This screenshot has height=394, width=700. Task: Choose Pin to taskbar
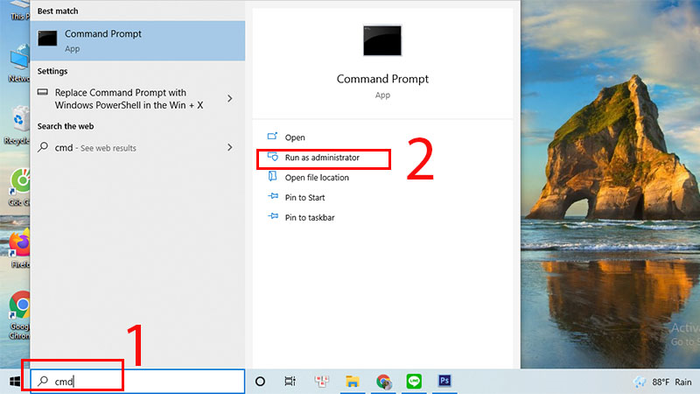[309, 218]
